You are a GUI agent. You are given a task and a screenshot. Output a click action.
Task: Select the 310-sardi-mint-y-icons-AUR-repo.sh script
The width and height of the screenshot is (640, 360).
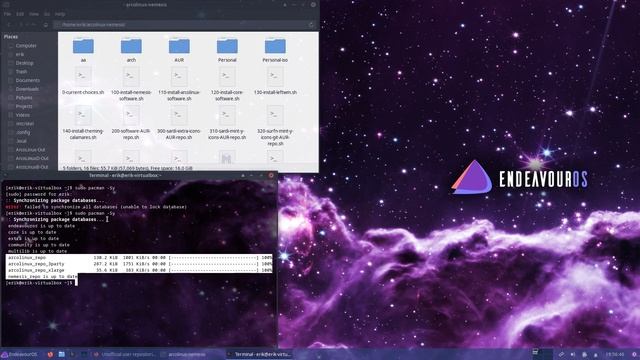227,123
